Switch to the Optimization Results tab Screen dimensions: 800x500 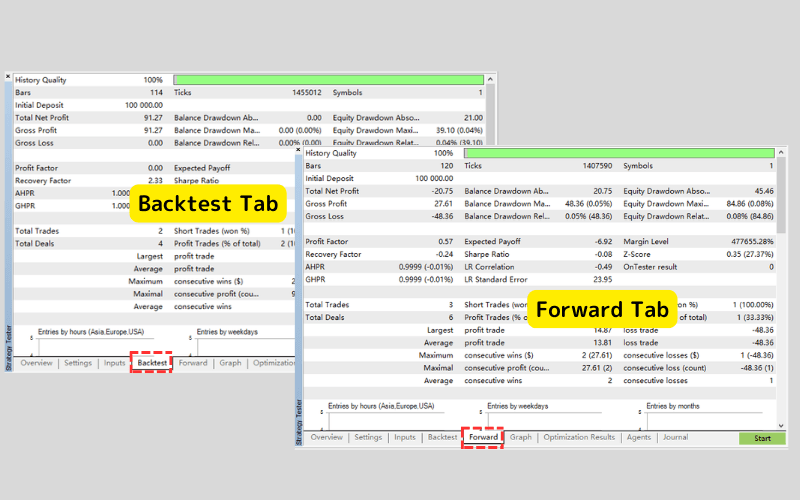click(x=579, y=437)
